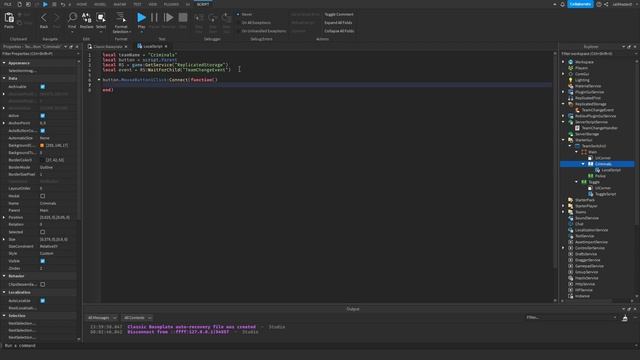Viewport: 640px width, 360px height.
Task: Select ServerStorage in the Explorer
Action: 587,134
